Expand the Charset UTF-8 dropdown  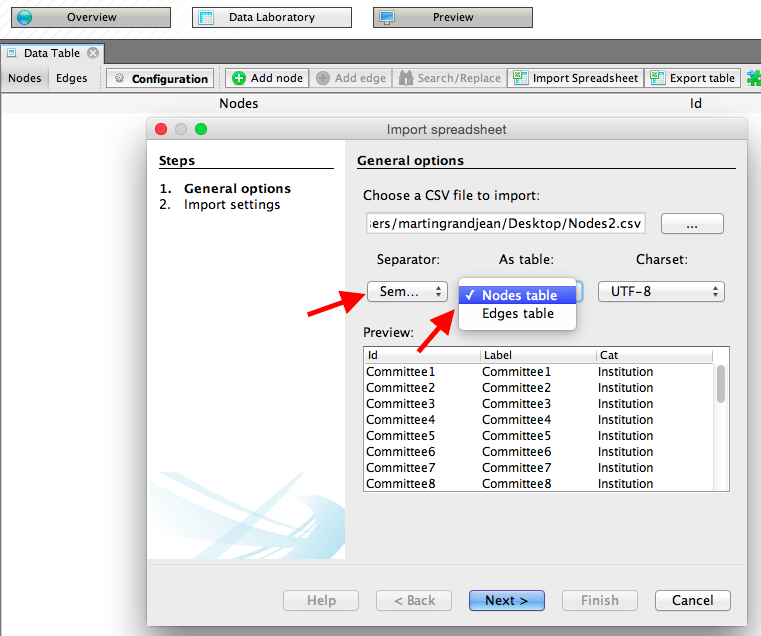point(661,291)
